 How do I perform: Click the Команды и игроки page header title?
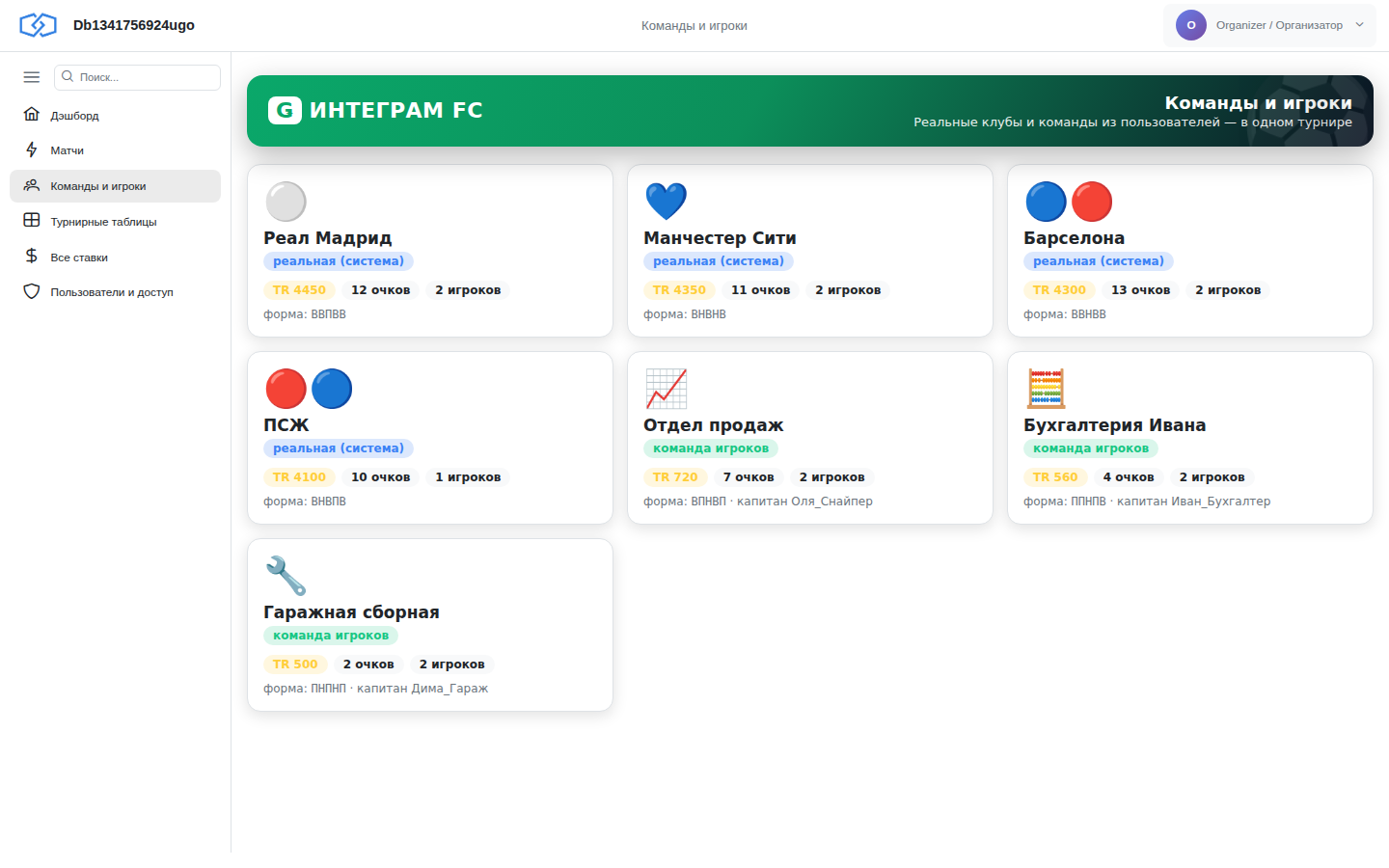(x=694, y=26)
